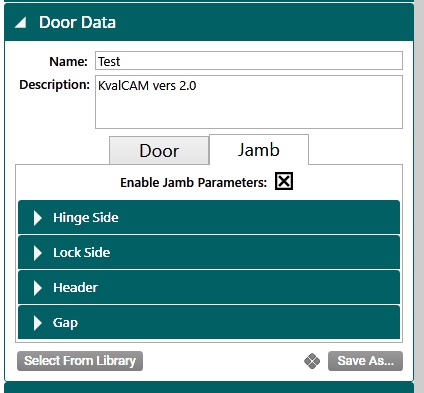Expand the Lock Side section
424x393 pixels.
coord(209,252)
